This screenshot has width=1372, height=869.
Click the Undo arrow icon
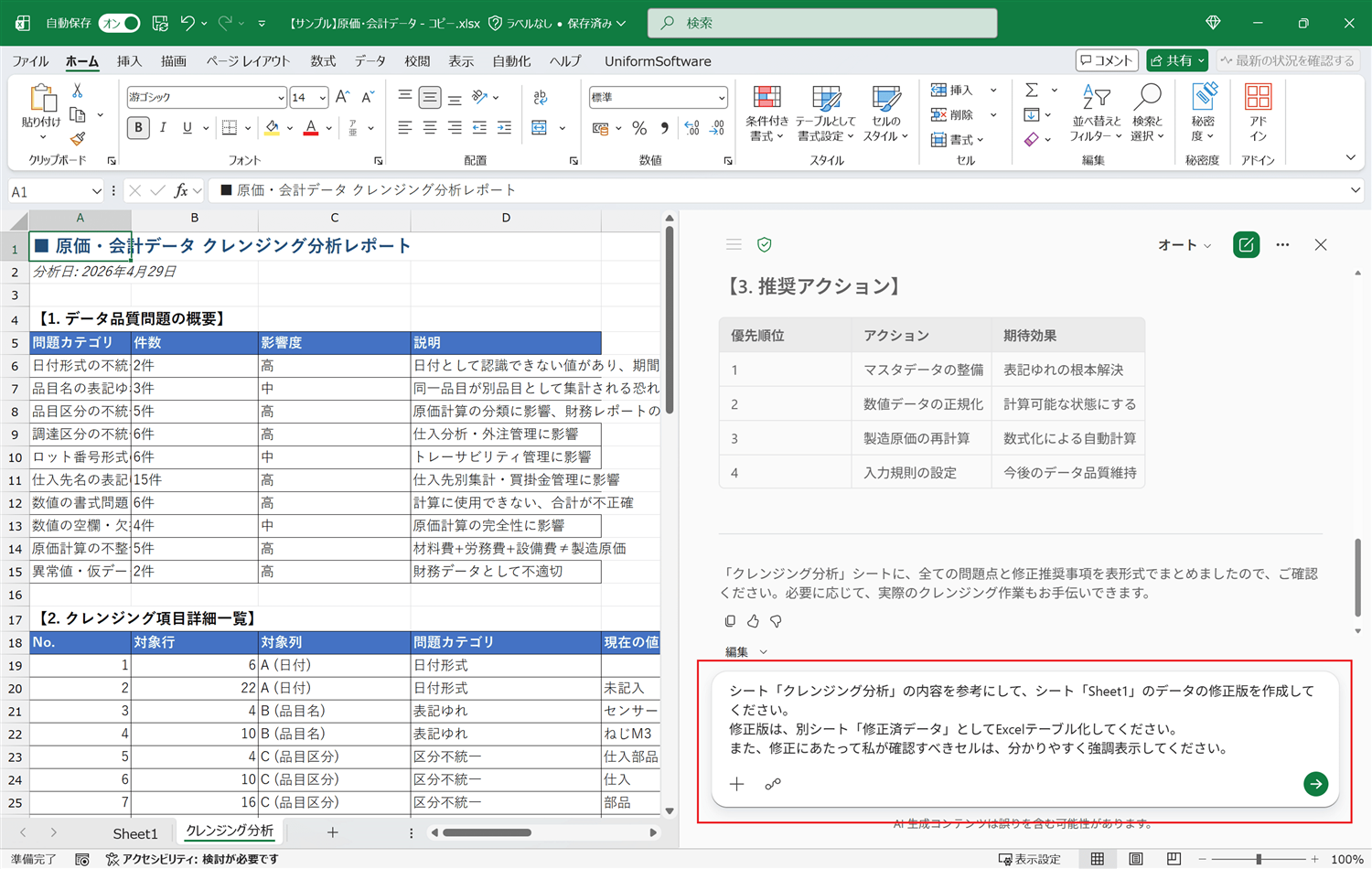[x=188, y=23]
